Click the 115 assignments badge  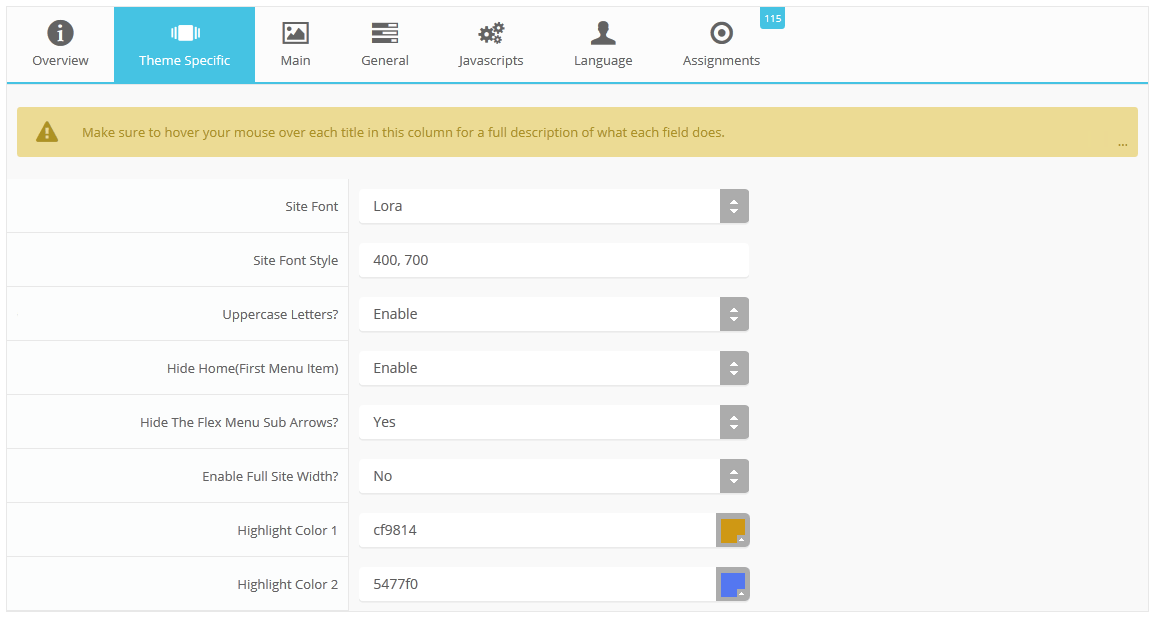coord(772,18)
